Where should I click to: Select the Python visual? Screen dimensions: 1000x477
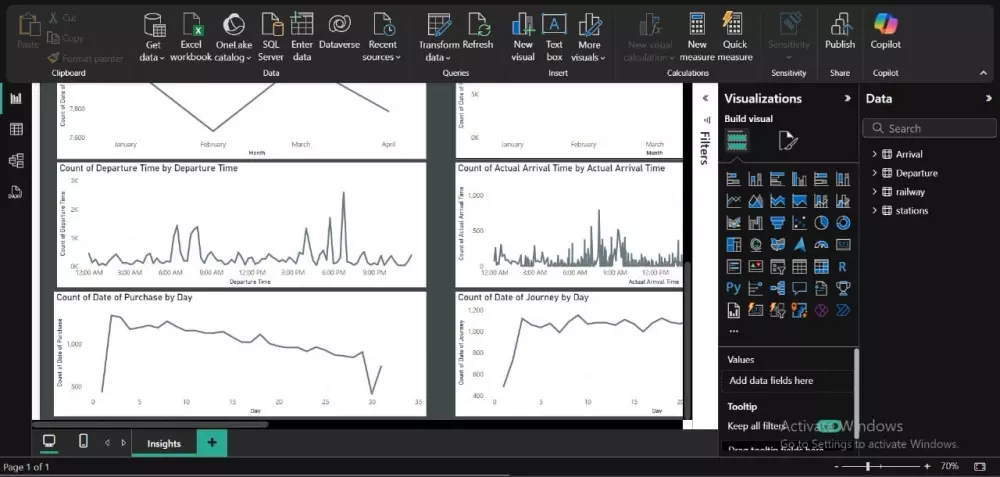click(x=733, y=288)
